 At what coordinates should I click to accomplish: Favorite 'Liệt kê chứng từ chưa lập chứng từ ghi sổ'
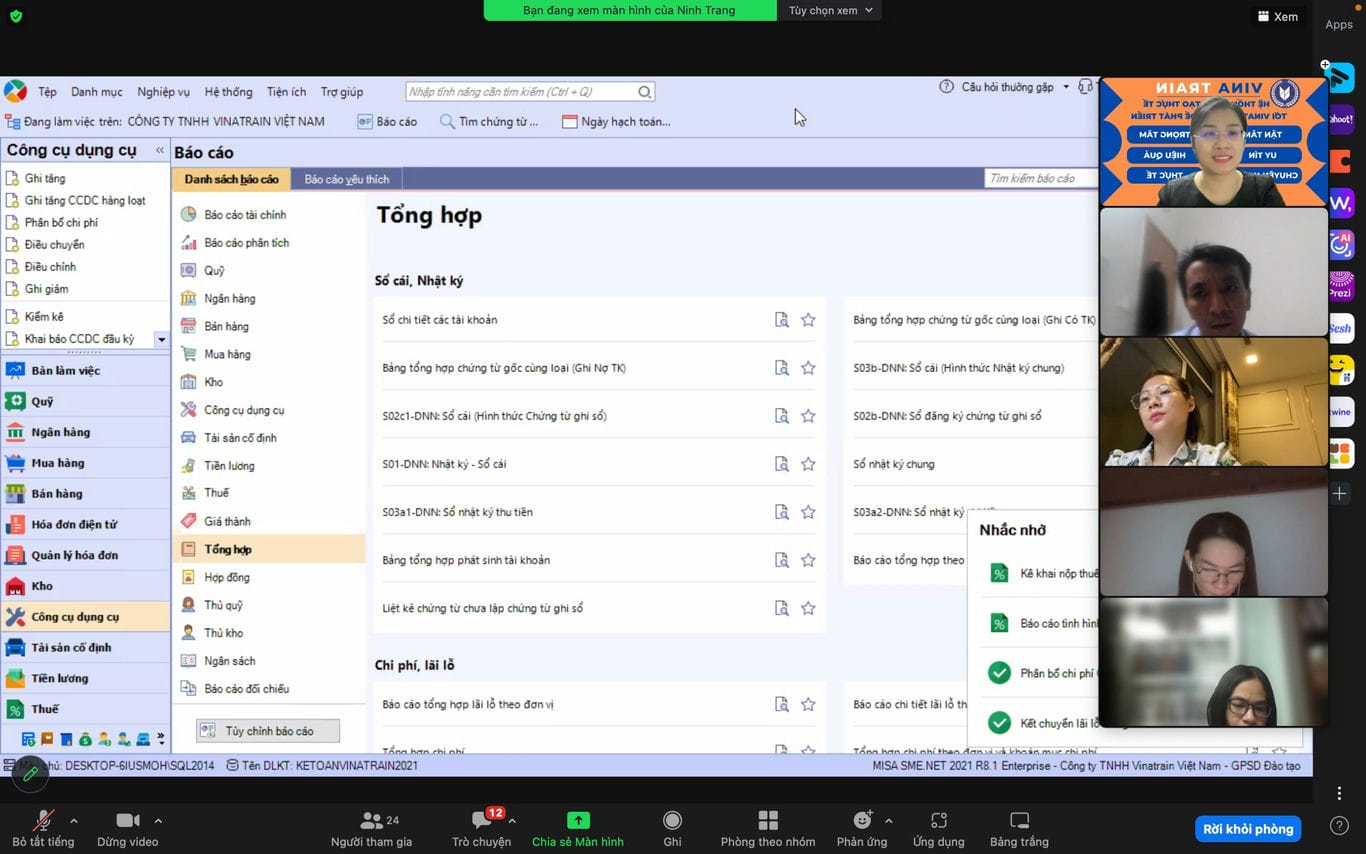(x=808, y=608)
